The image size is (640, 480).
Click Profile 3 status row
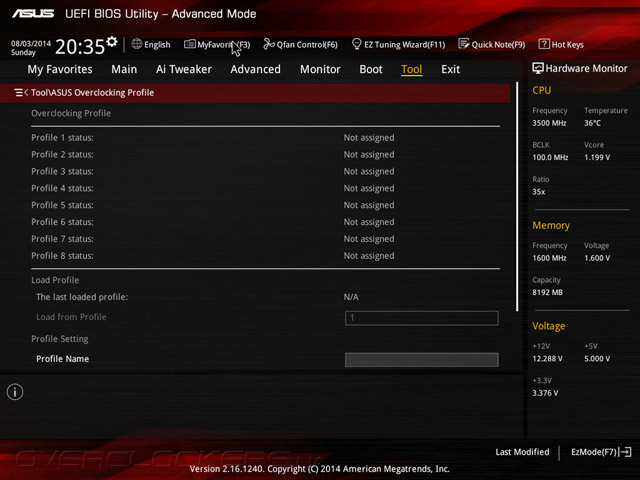265,171
